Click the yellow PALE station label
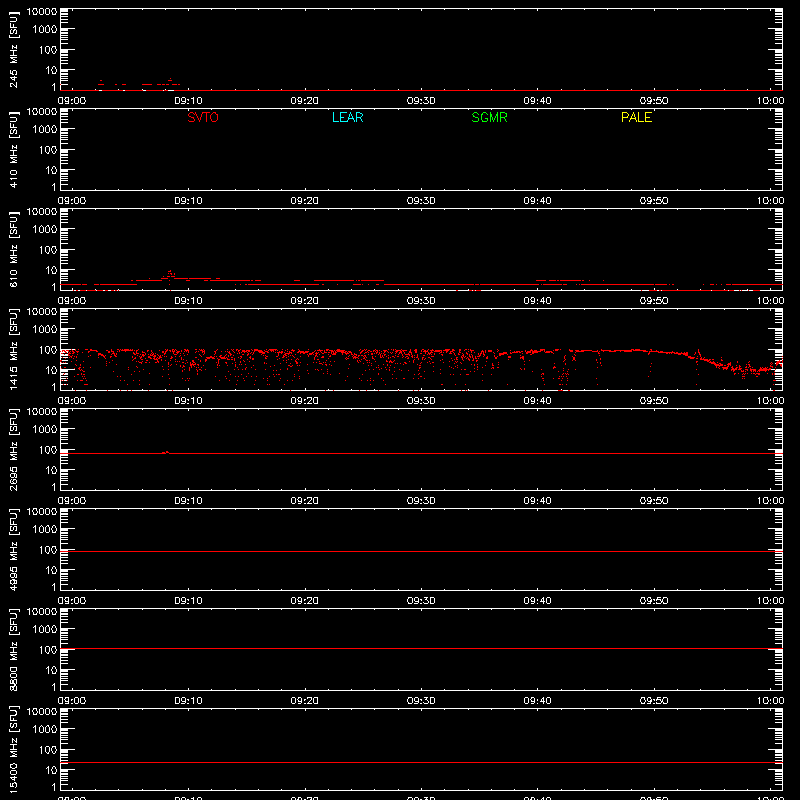 click(636, 117)
